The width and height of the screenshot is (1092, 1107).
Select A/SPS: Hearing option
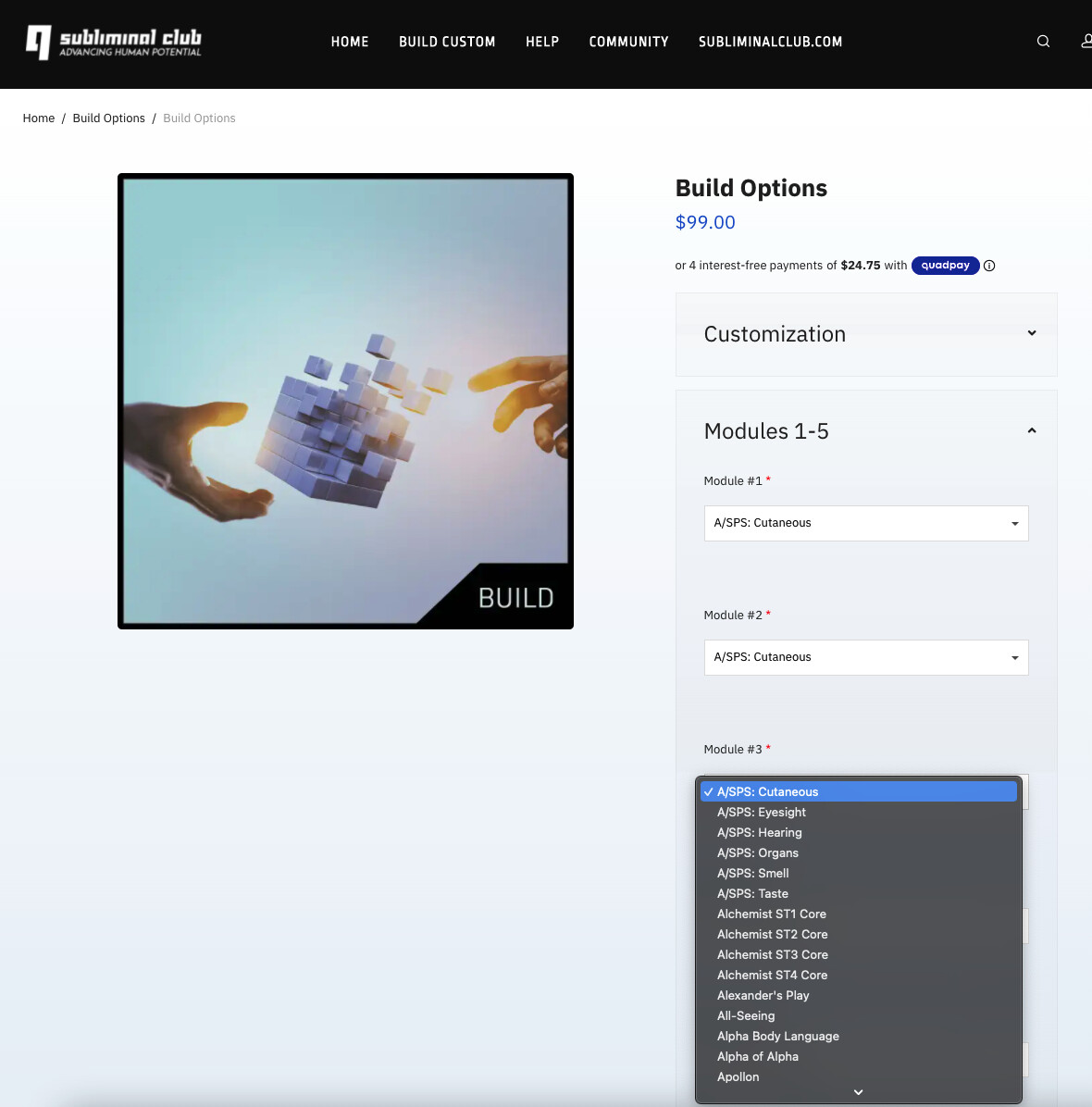(x=859, y=833)
